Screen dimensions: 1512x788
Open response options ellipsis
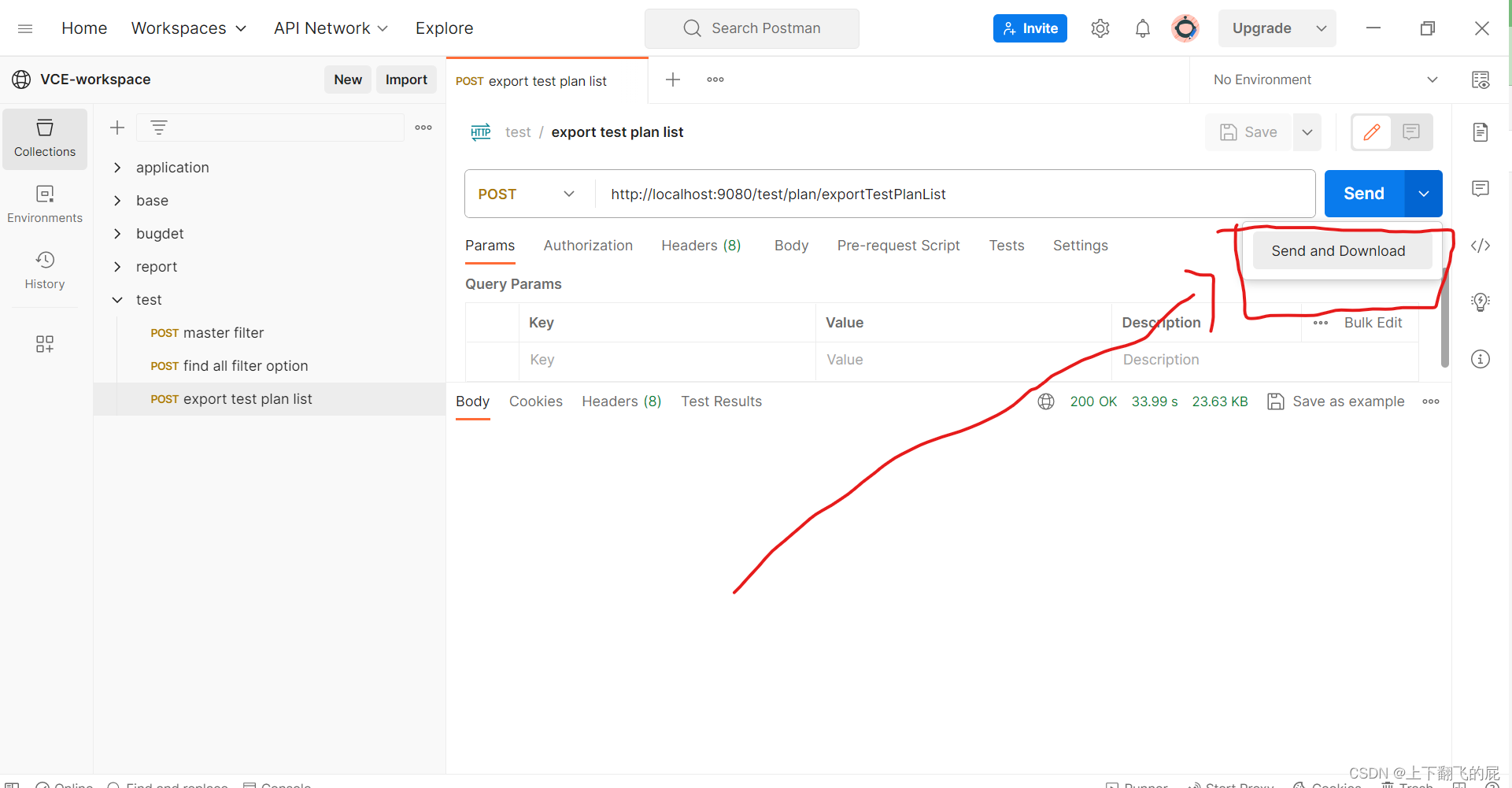click(1431, 401)
